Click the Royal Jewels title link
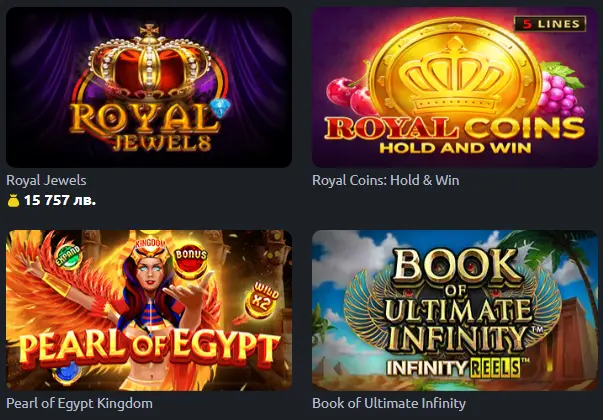Image resolution: width=603 pixels, height=420 pixels. click(x=46, y=180)
